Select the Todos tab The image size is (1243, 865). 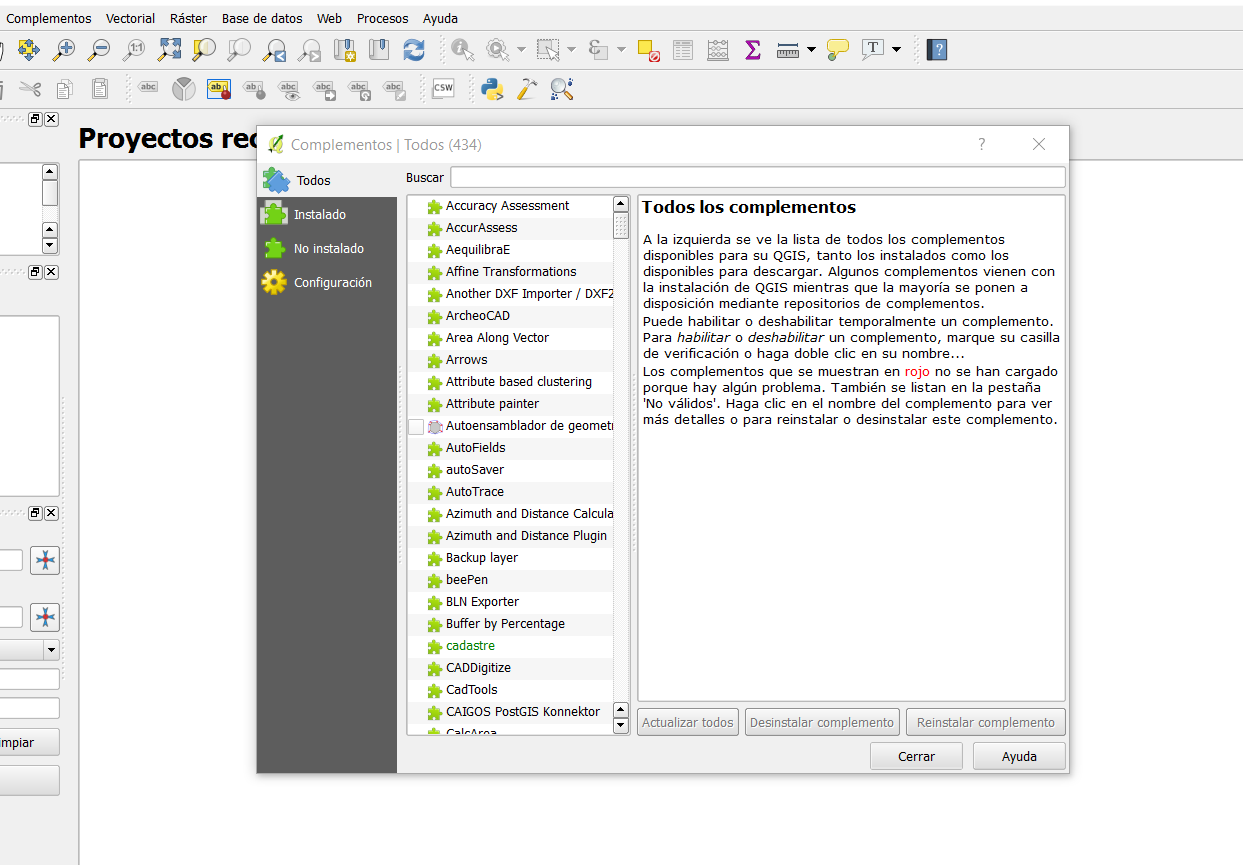click(327, 180)
